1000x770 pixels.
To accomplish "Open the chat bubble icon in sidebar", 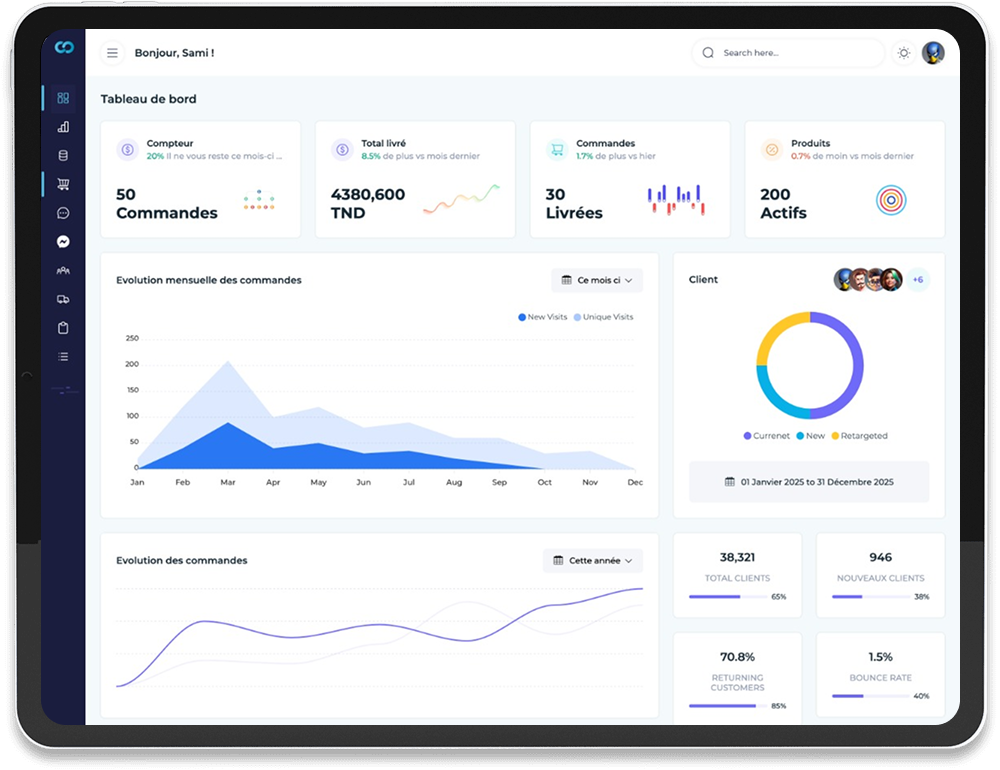I will point(62,213).
